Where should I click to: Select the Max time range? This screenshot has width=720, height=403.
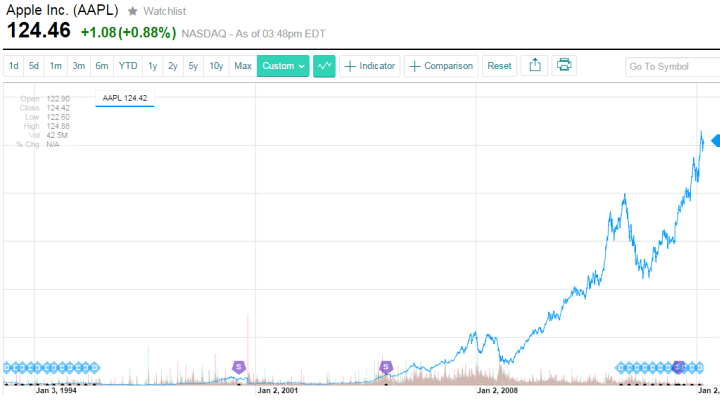click(242, 66)
